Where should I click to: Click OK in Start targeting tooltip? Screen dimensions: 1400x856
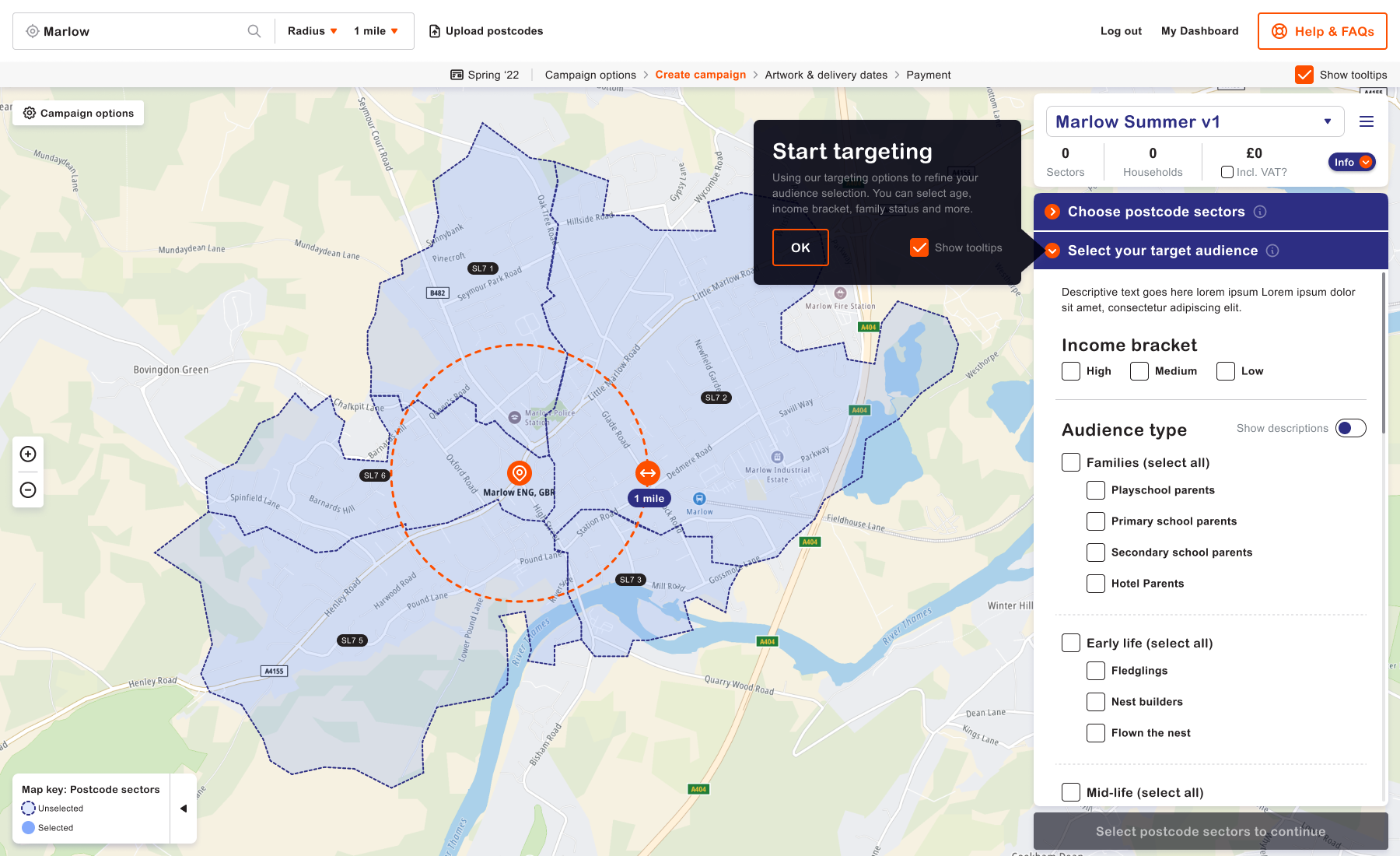[x=800, y=247]
